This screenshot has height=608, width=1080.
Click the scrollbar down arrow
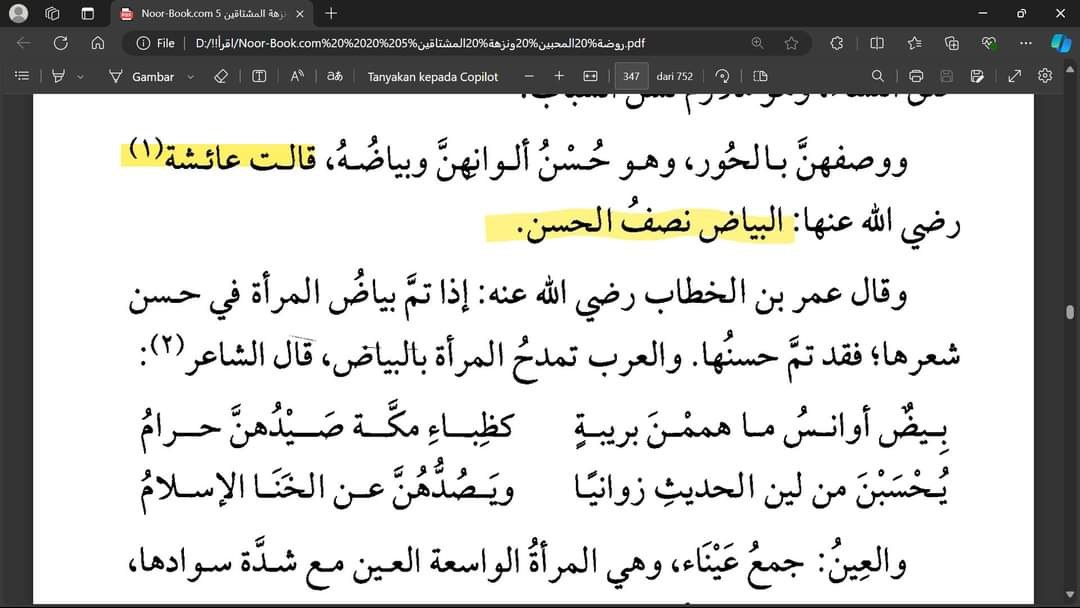1070,594
